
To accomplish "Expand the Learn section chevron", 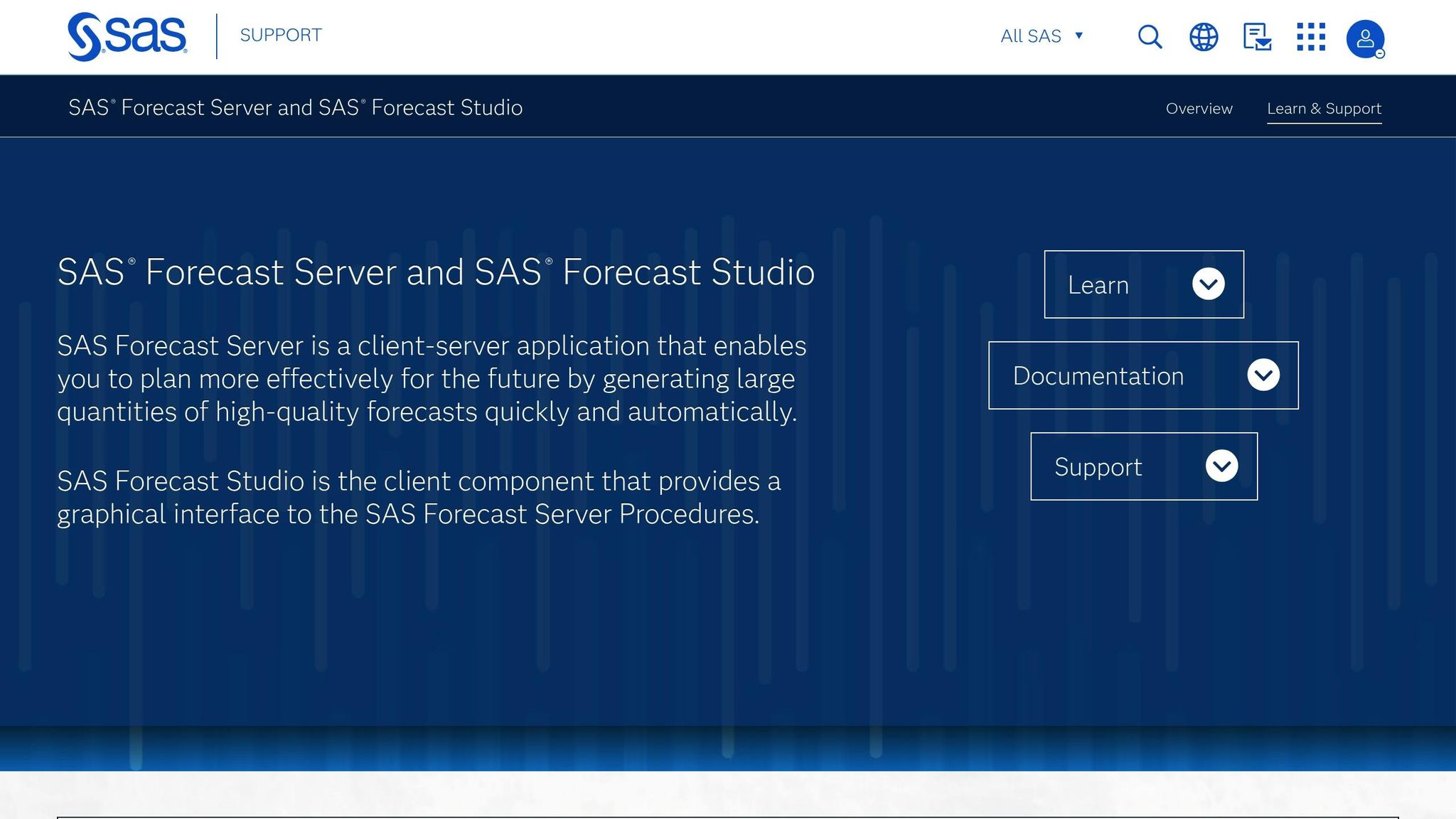I will (1207, 284).
